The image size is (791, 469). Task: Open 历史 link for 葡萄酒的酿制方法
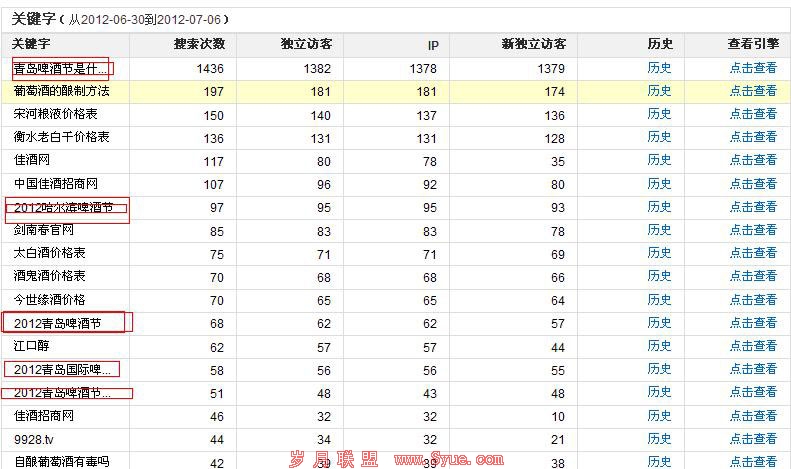pos(659,91)
